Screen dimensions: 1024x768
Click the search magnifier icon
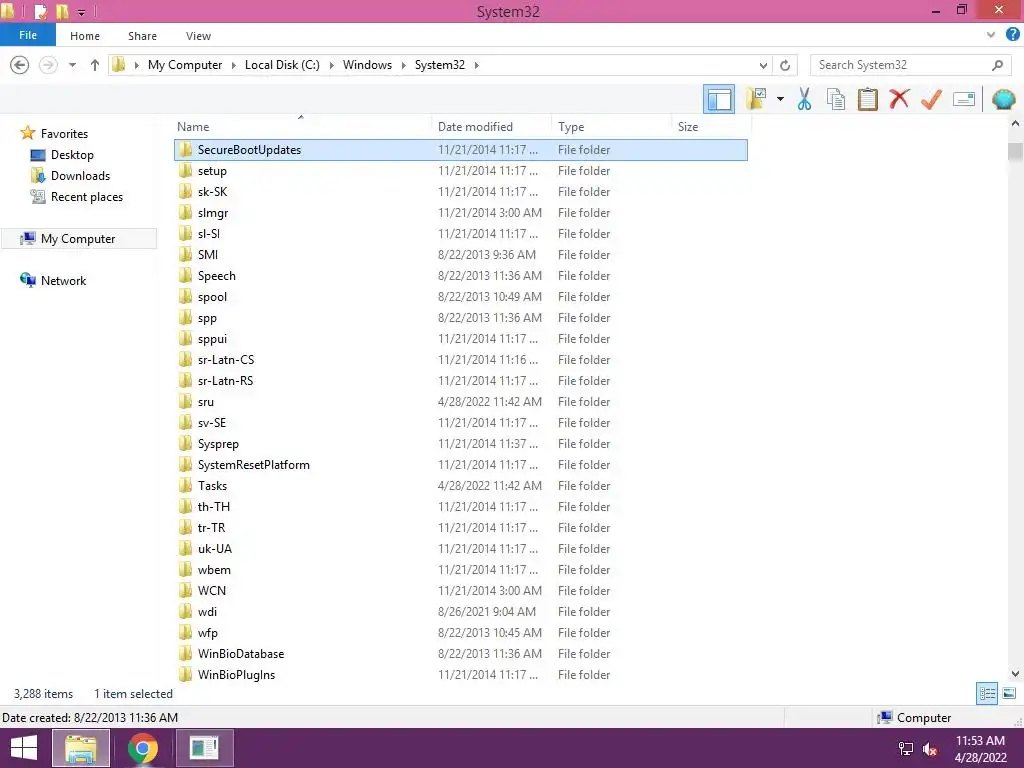click(997, 65)
